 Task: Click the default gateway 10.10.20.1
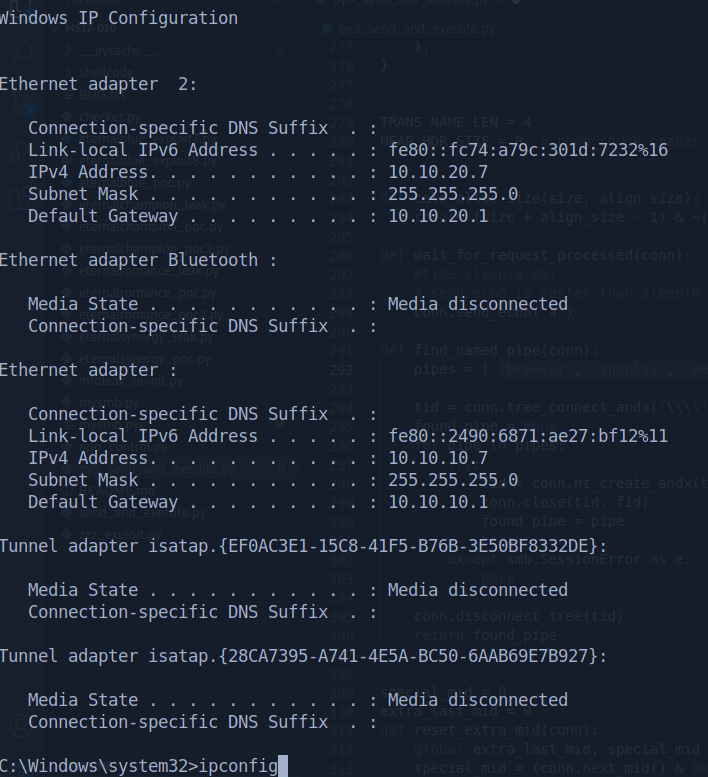438,216
